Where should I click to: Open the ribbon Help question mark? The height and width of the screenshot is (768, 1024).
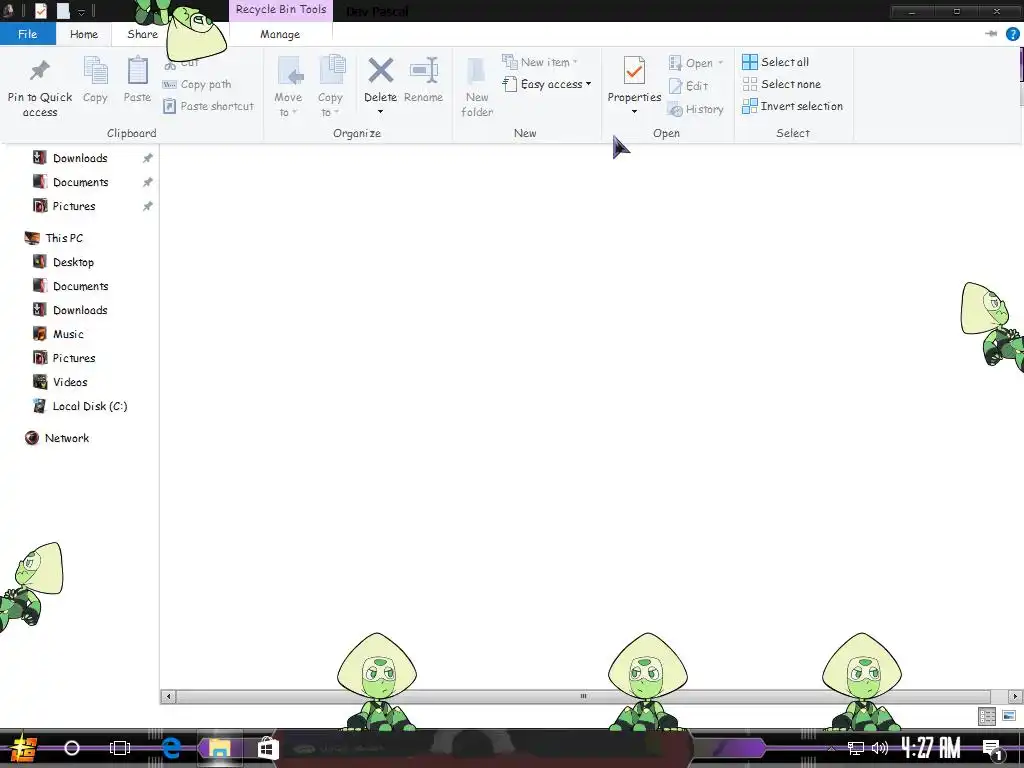point(1012,34)
